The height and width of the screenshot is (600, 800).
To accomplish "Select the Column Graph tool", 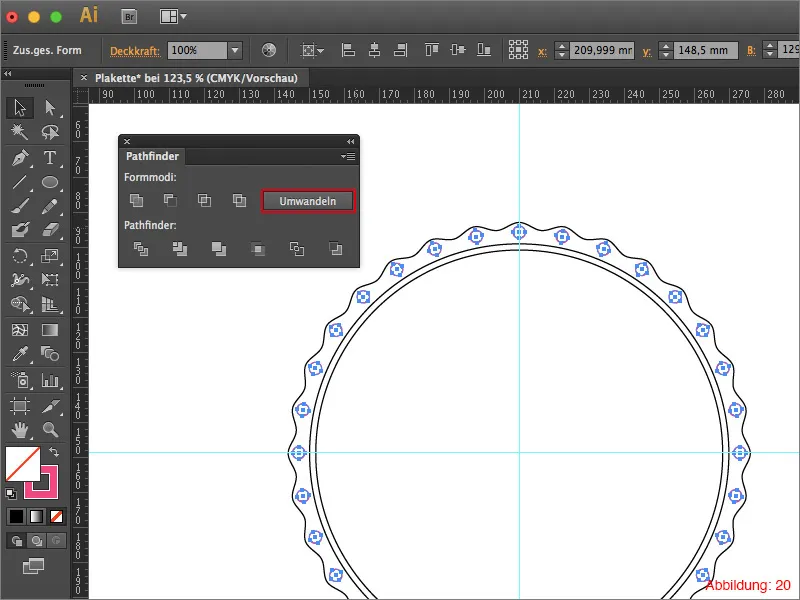I will click(50, 380).
